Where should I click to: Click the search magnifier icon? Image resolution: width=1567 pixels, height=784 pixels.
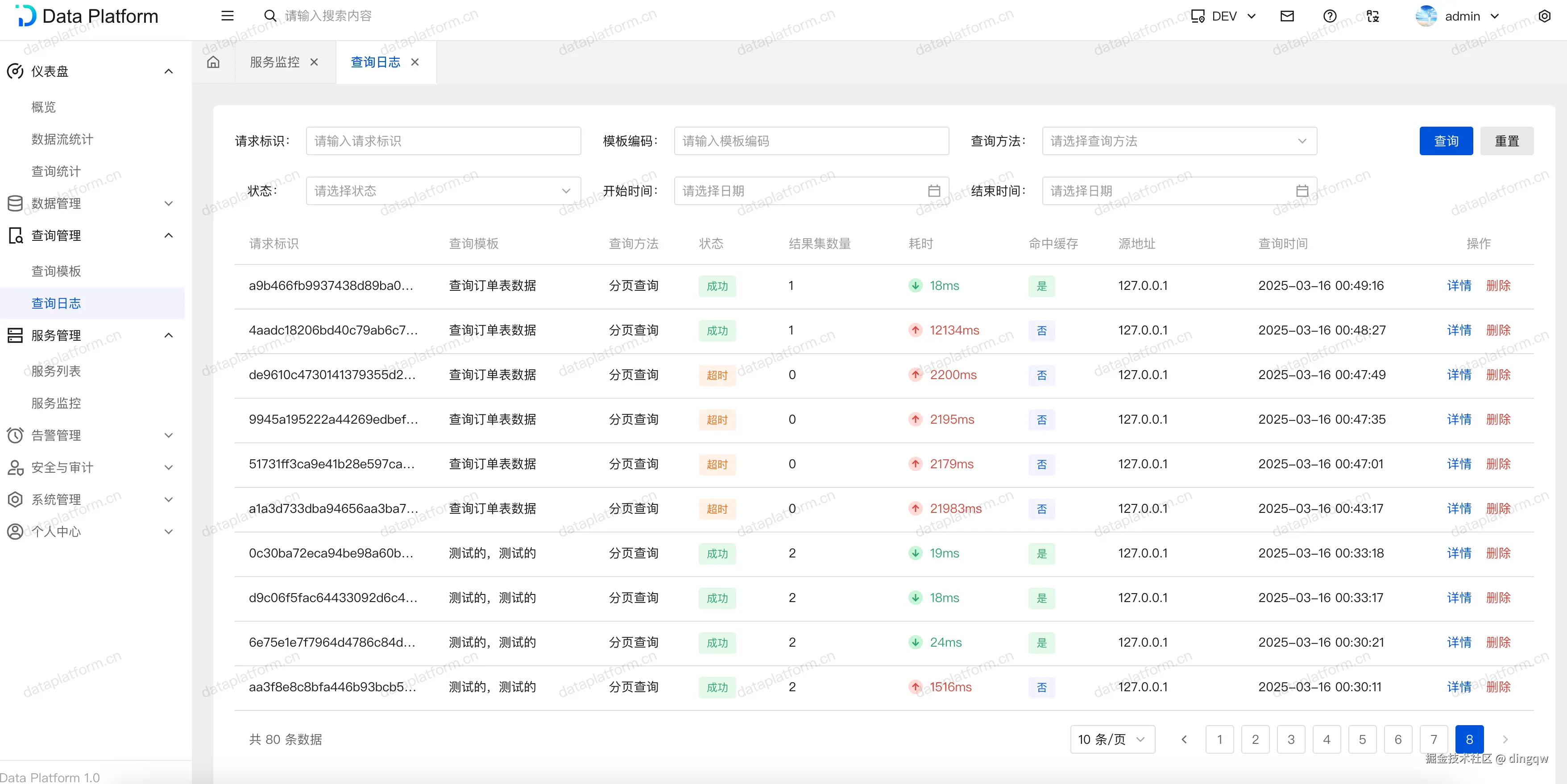point(269,16)
